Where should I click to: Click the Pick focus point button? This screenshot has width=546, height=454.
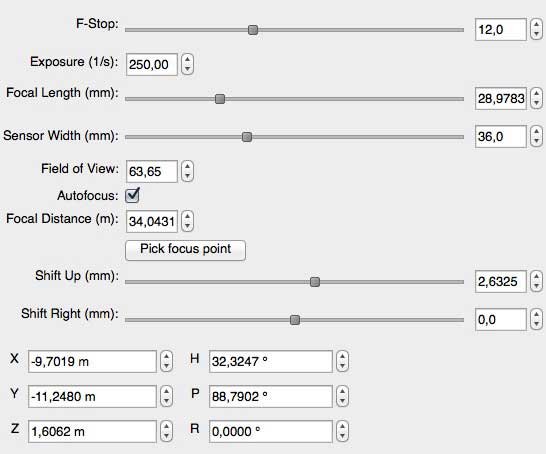point(185,250)
